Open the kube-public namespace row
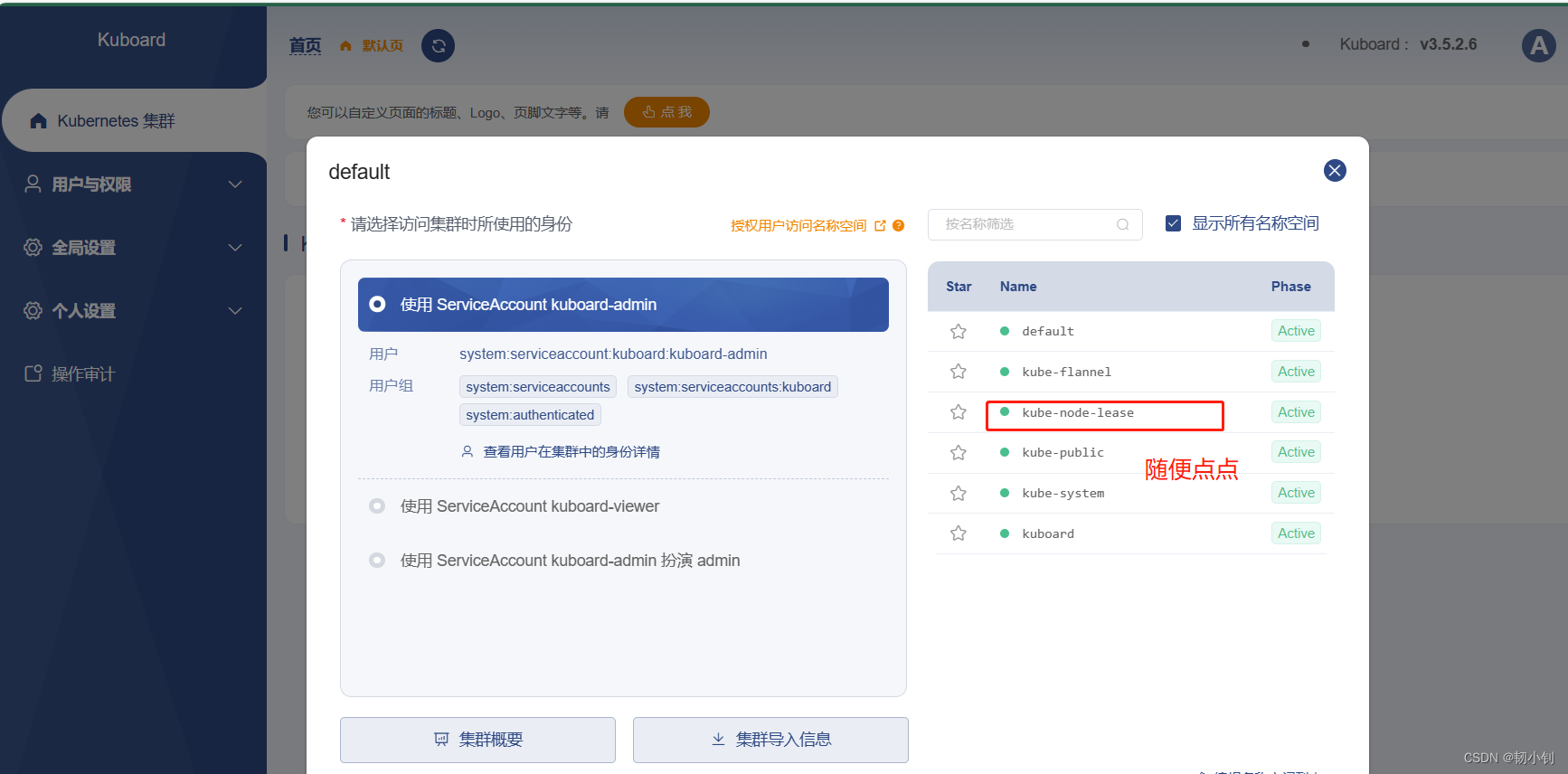The width and height of the screenshot is (1568, 774). click(1131, 452)
